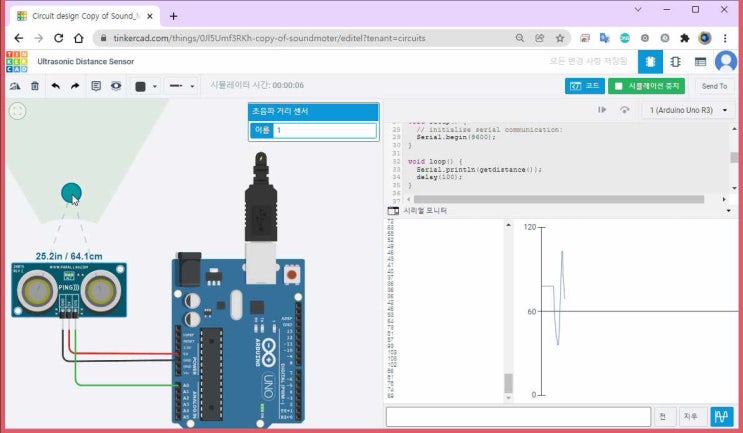
Task: Open the browser extensions puzzle icon
Action: [685, 38]
